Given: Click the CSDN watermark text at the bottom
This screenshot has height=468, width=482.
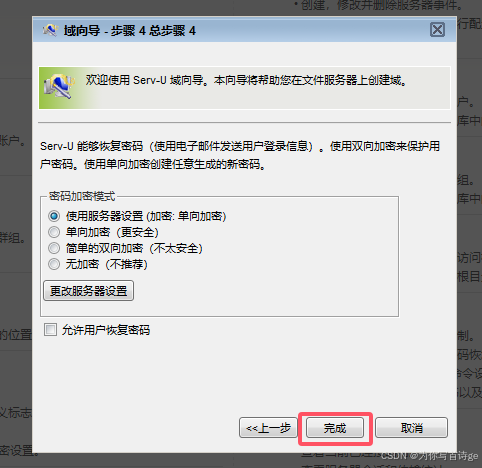Looking at the screenshot, I should [x=429, y=456].
